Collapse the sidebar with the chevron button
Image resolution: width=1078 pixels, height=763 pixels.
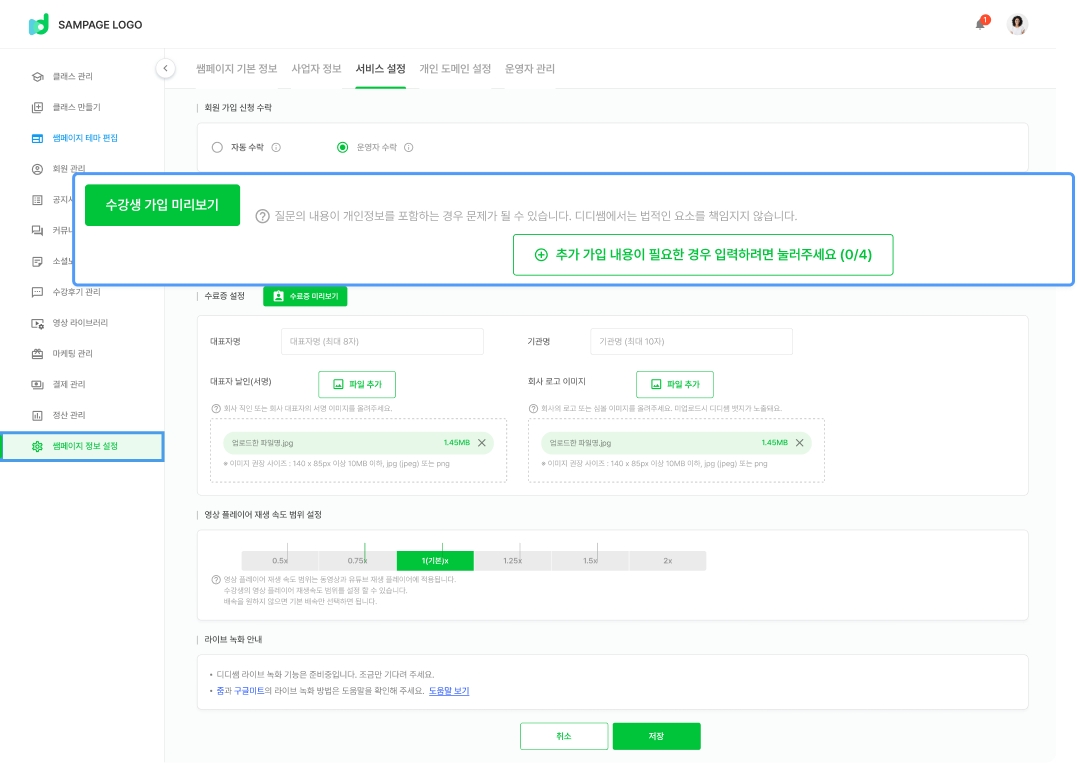(165, 68)
